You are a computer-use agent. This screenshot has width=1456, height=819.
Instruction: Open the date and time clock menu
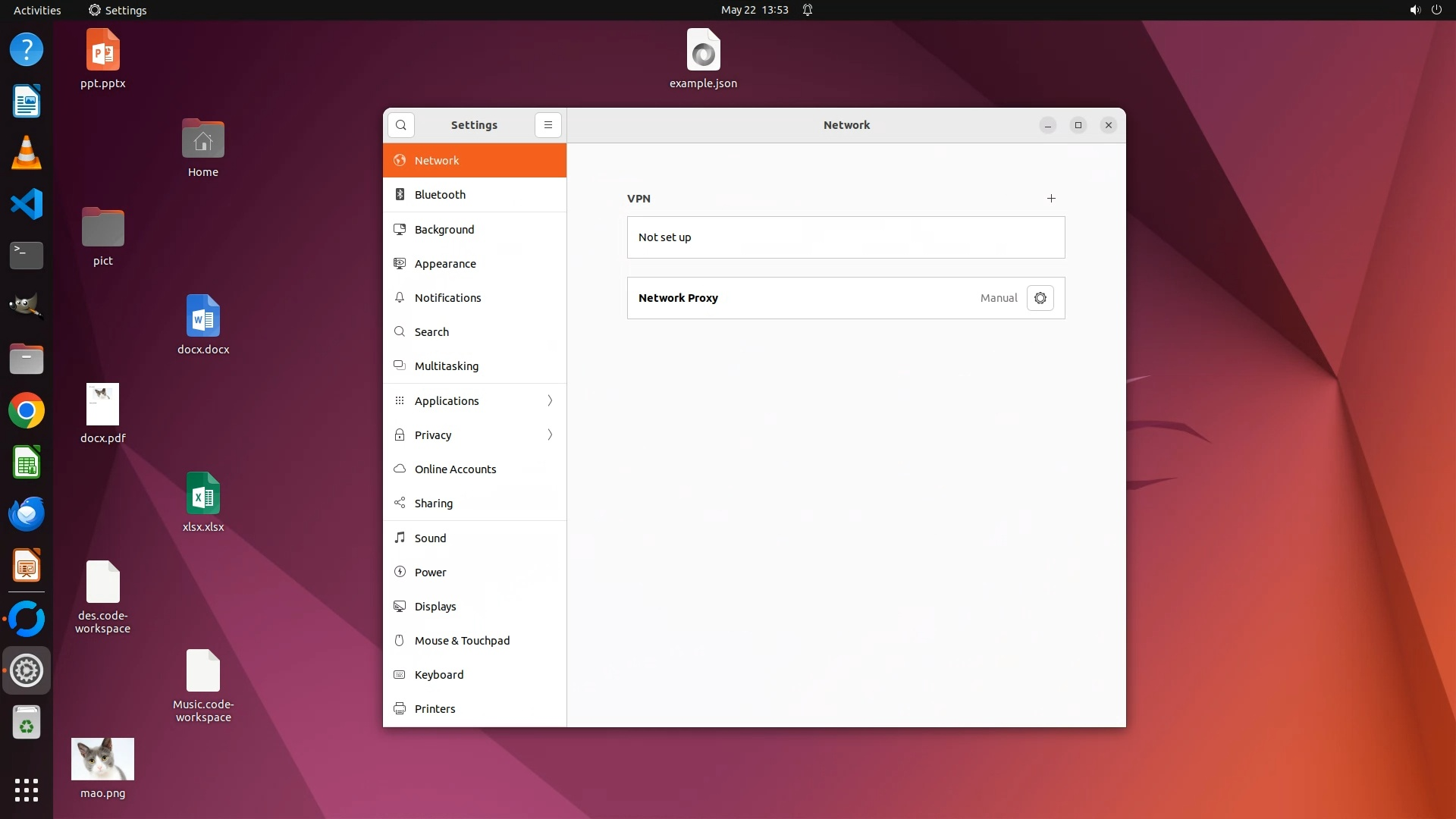coord(755,10)
